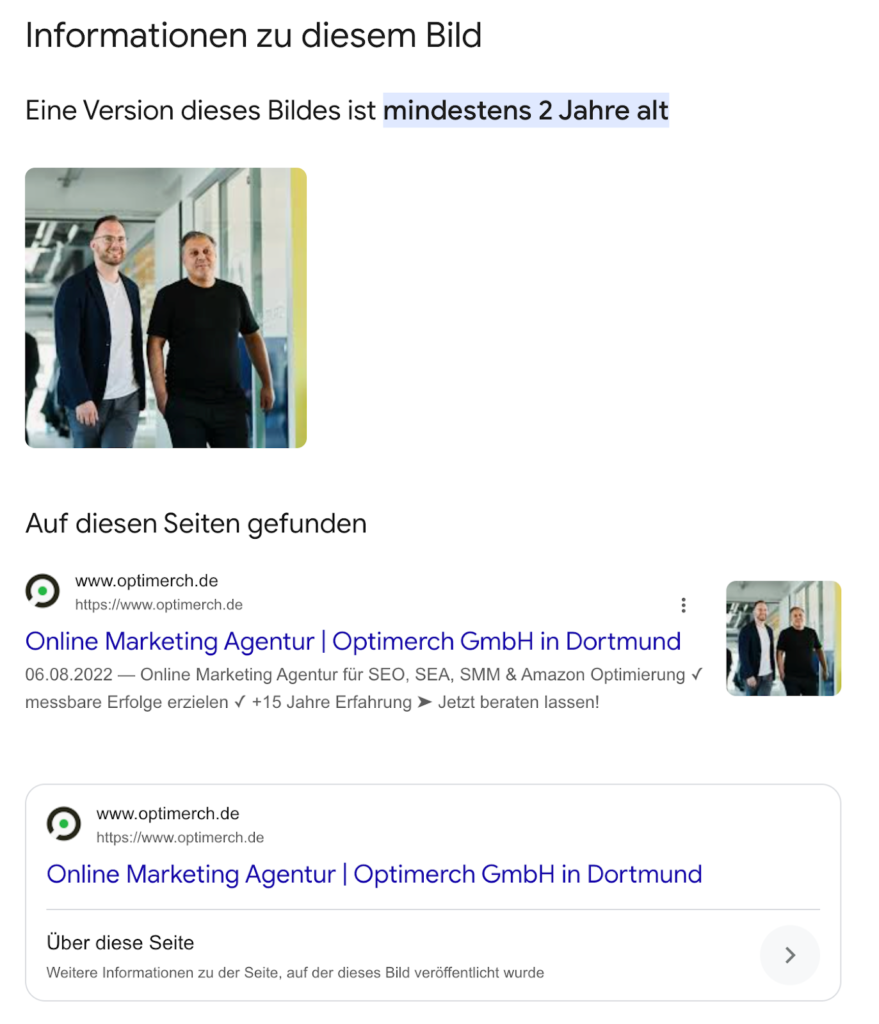Click the Informationen zu diesem Bild heading
Image resolution: width=879 pixels, height=1024 pixels.
pyautogui.click(x=253, y=35)
